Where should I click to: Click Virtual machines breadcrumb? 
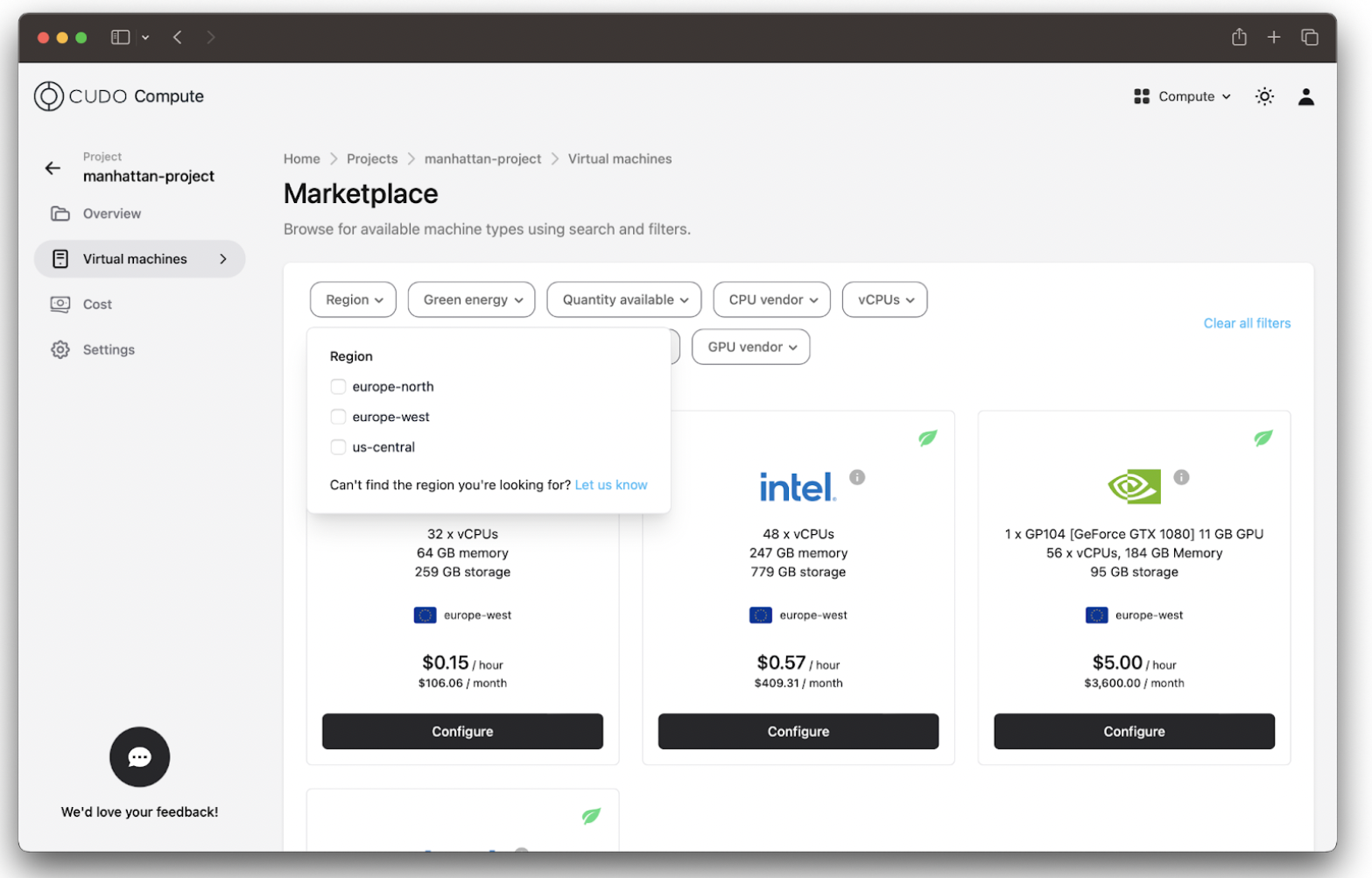click(x=620, y=158)
